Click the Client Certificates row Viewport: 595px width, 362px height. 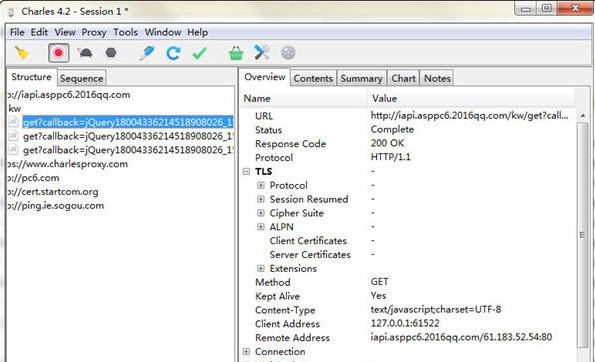tap(308, 241)
